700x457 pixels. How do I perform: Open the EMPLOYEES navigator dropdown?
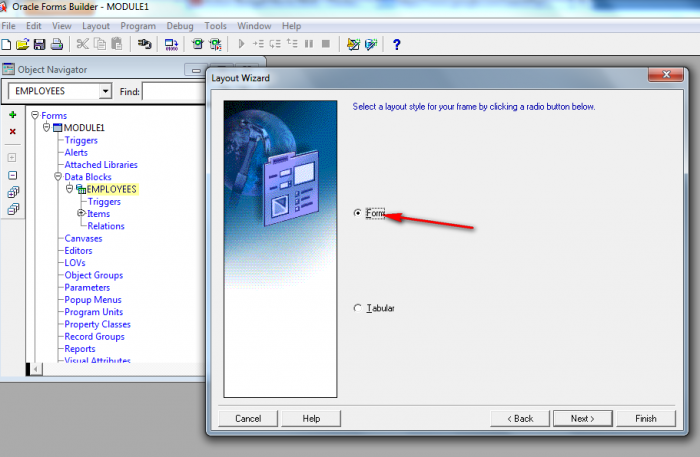105,91
